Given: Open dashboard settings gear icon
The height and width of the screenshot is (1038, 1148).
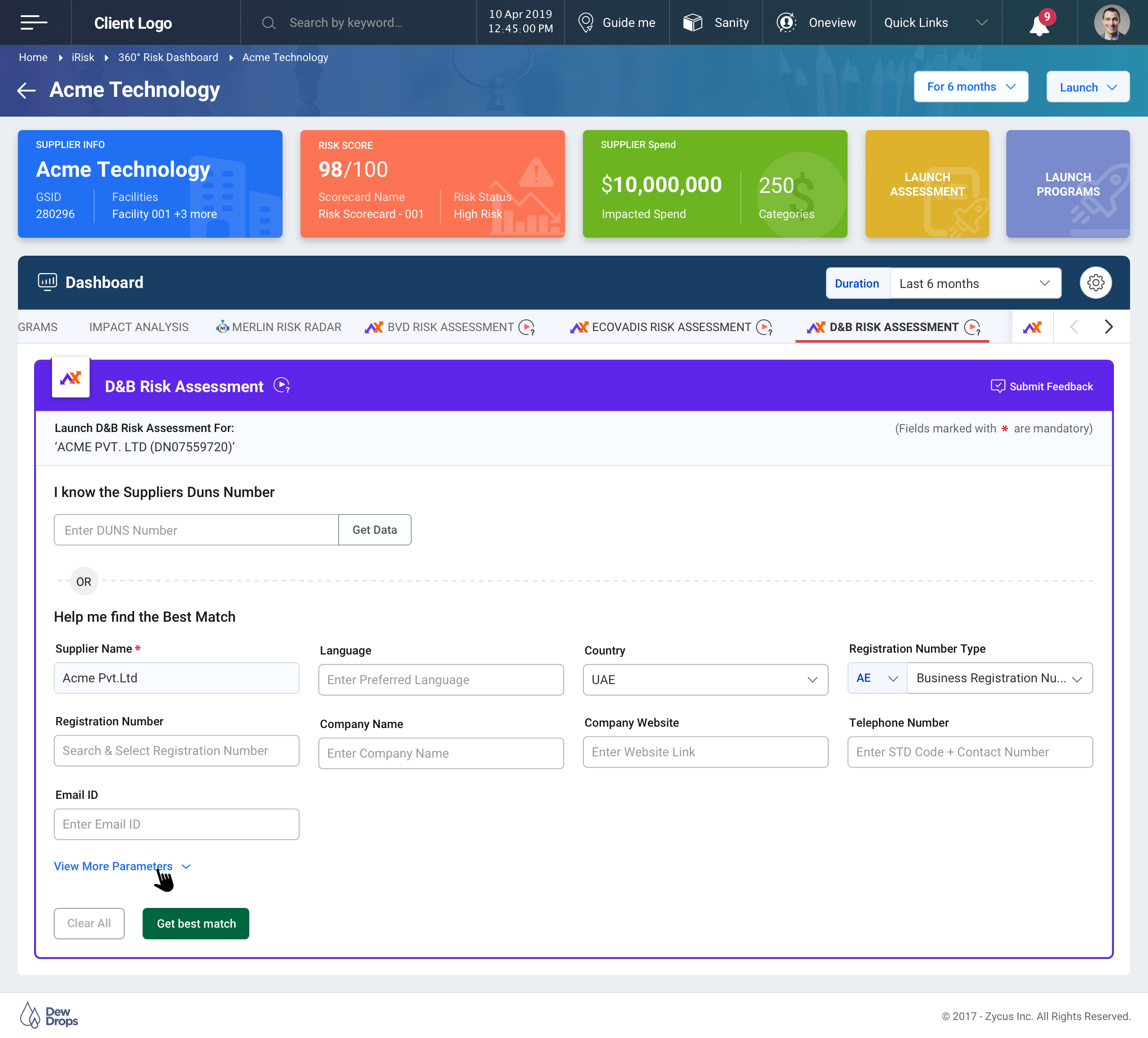Looking at the screenshot, I should (1095, 283).
